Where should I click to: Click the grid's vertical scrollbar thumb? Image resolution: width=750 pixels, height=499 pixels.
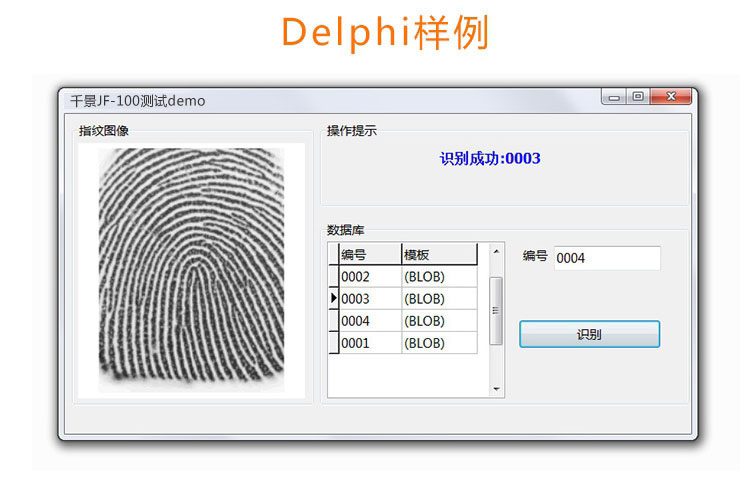[496, 310]
